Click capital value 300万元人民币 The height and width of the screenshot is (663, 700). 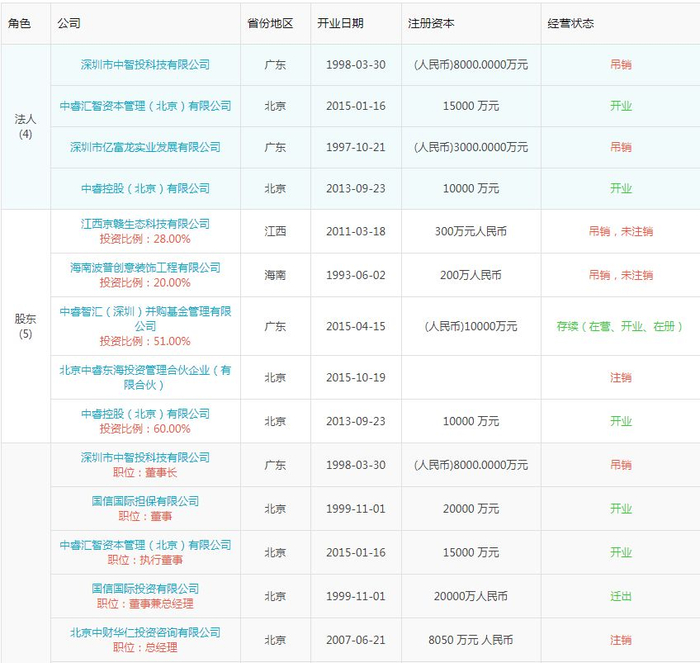pos(471,231)
